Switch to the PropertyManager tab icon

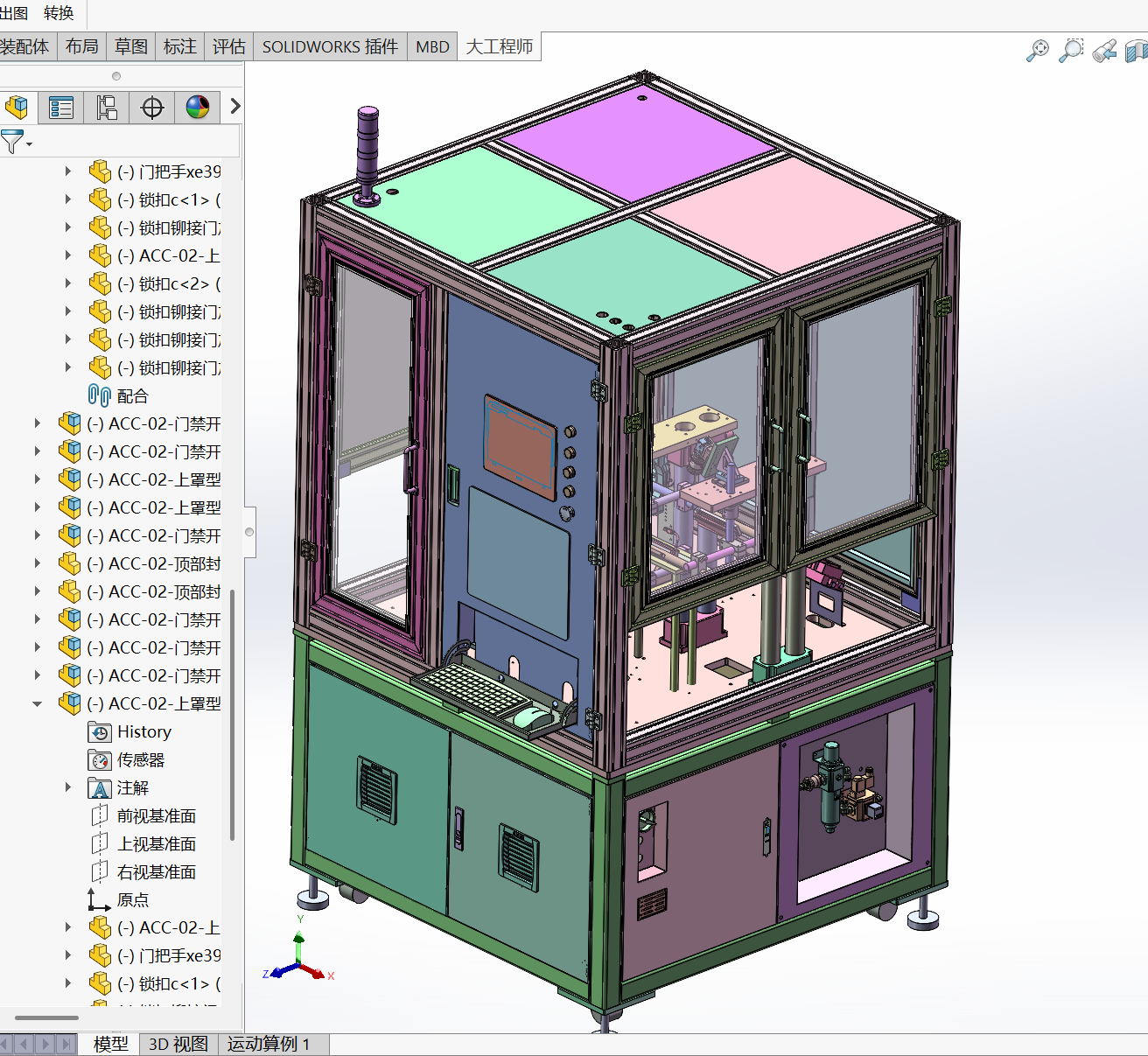(x=61, y=108)
